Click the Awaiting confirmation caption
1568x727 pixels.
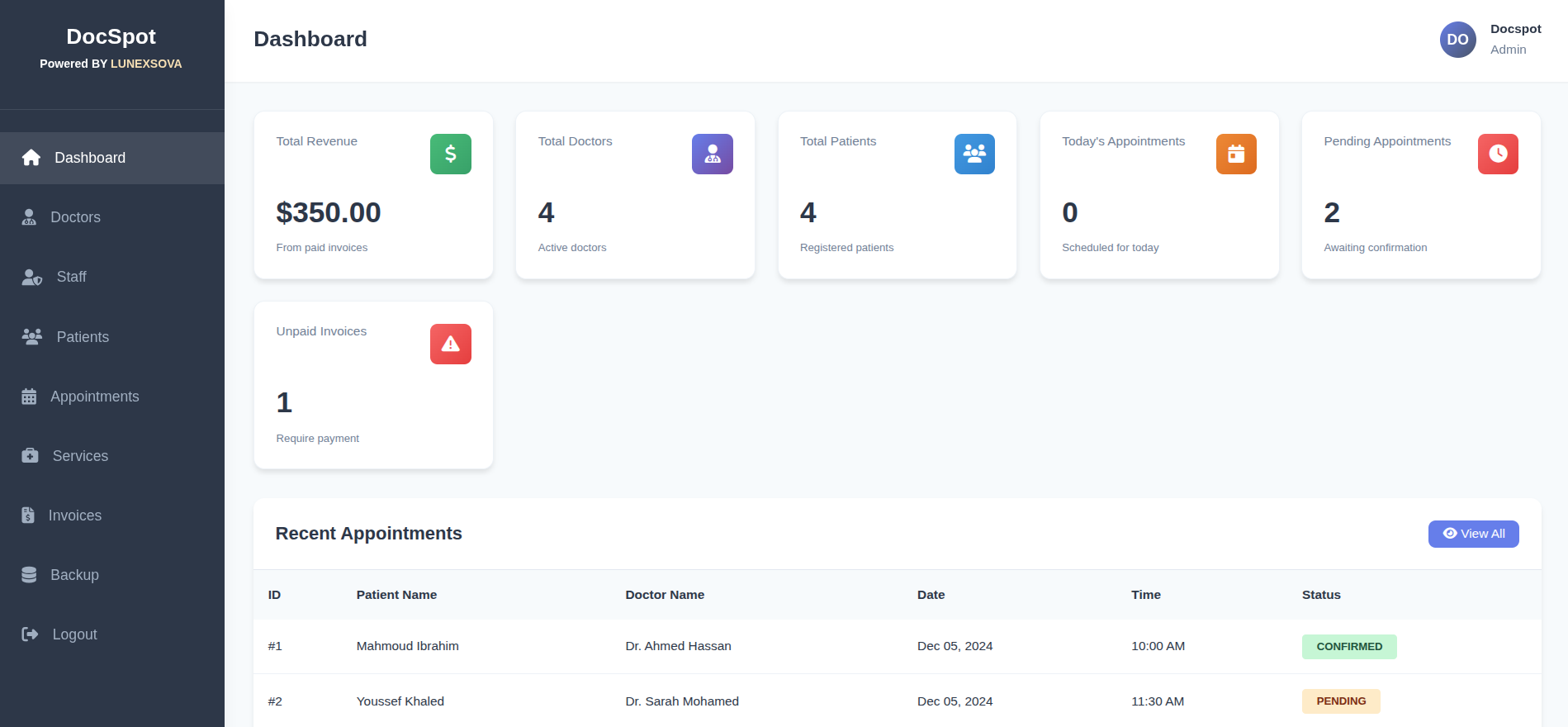[1375, 248]
